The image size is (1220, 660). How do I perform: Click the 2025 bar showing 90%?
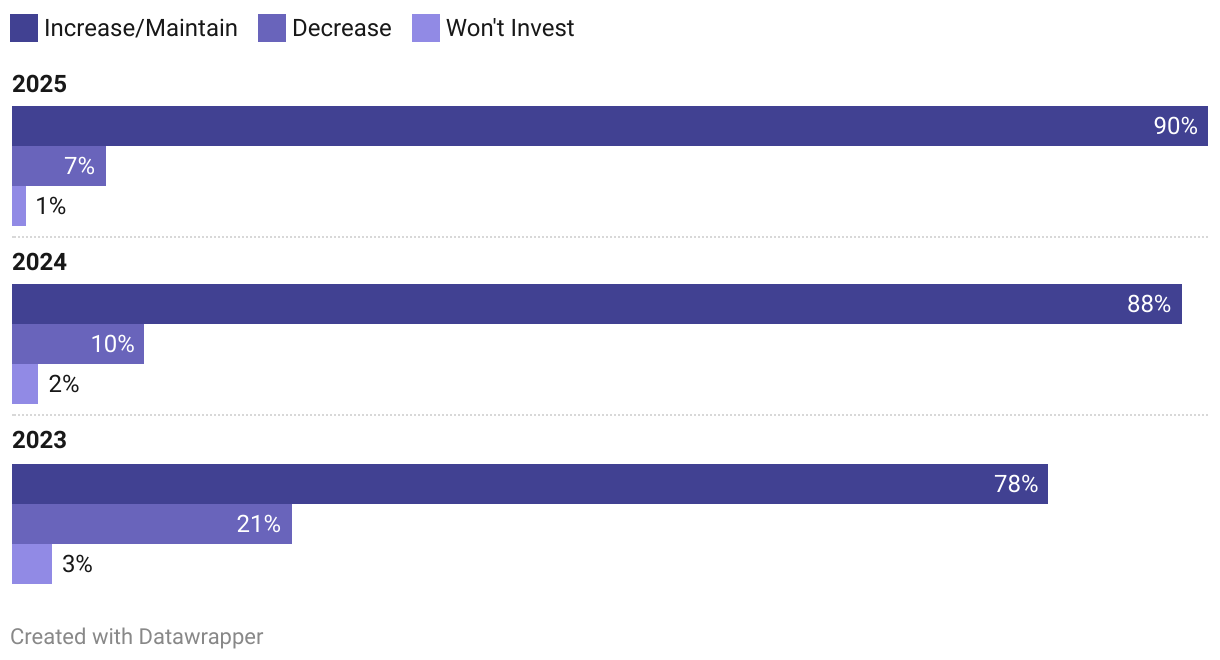point(610,126)
